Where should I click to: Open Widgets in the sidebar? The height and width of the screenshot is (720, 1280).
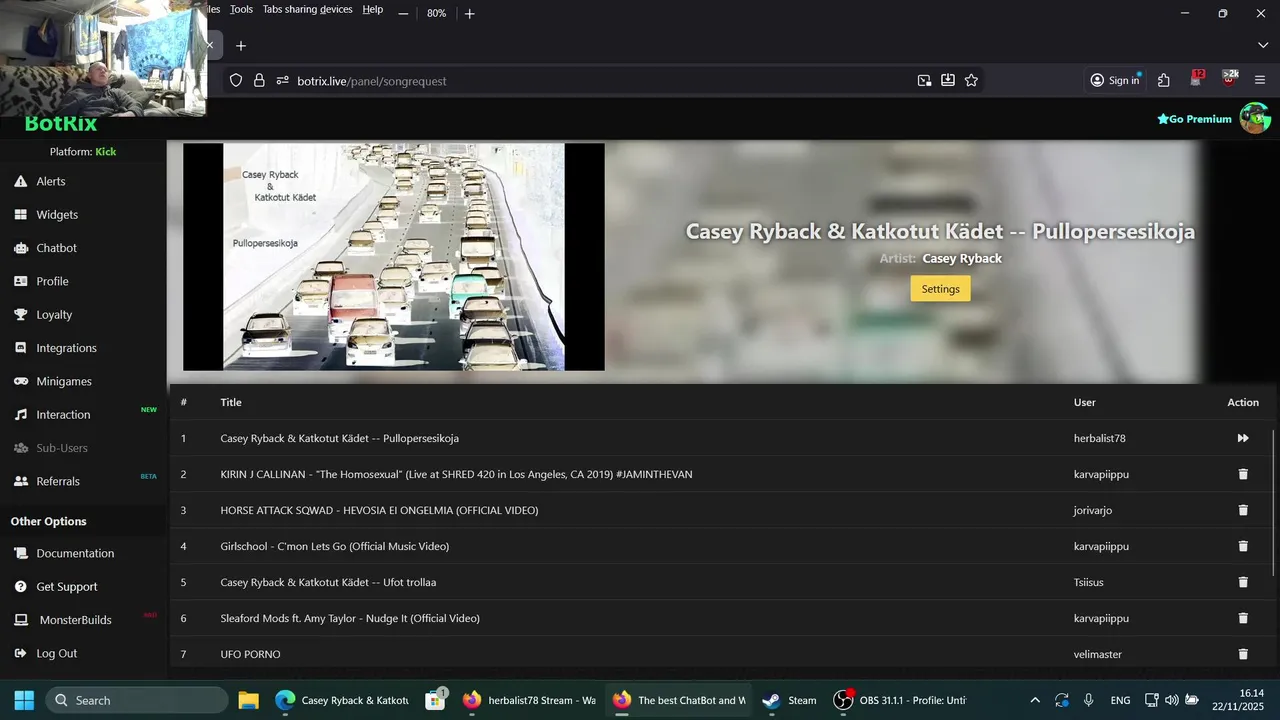(x=56, y=215)
